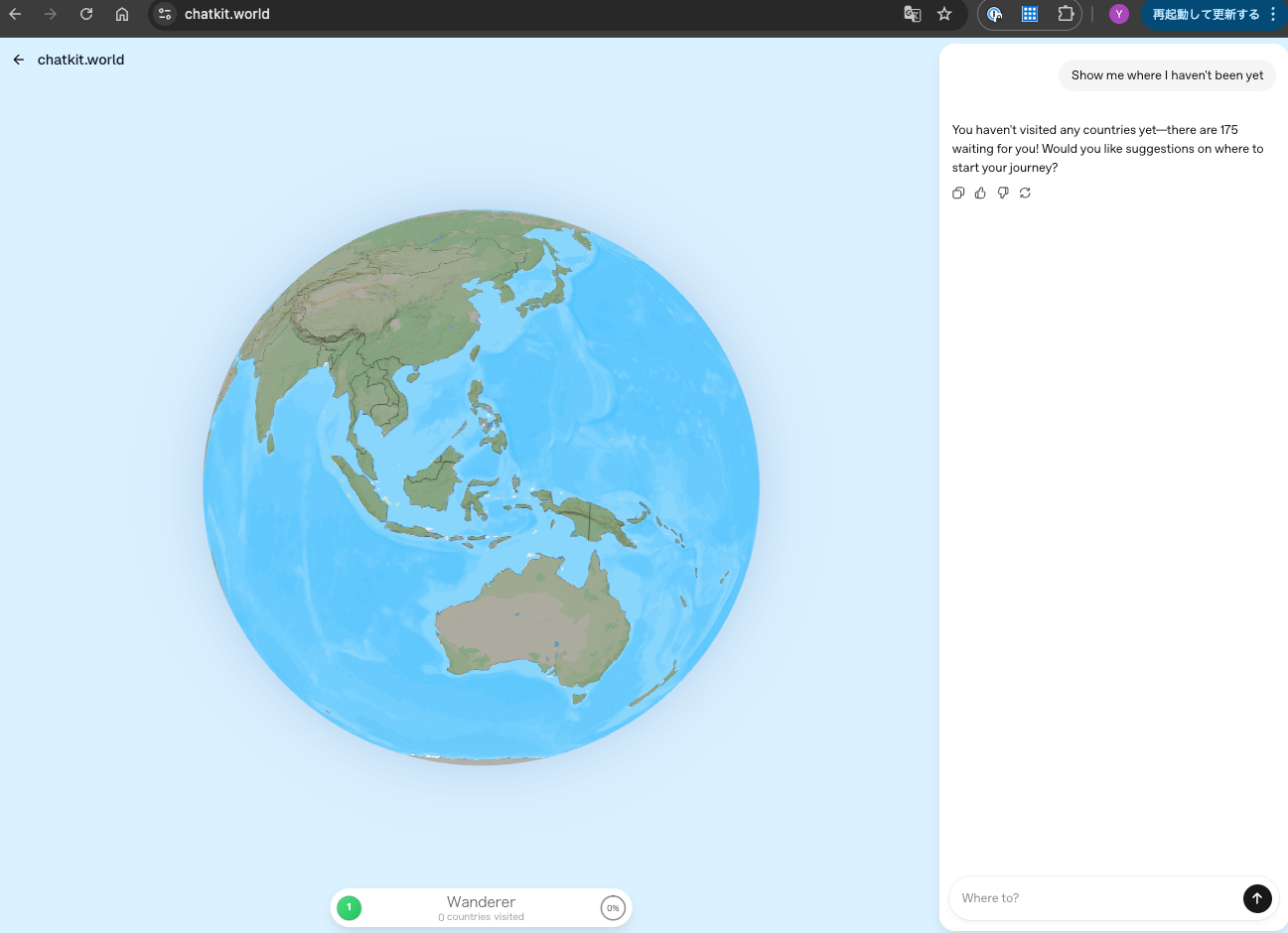Open the browser home page
This screenshot has height=933, width=1288.
(x=122, y=14)
